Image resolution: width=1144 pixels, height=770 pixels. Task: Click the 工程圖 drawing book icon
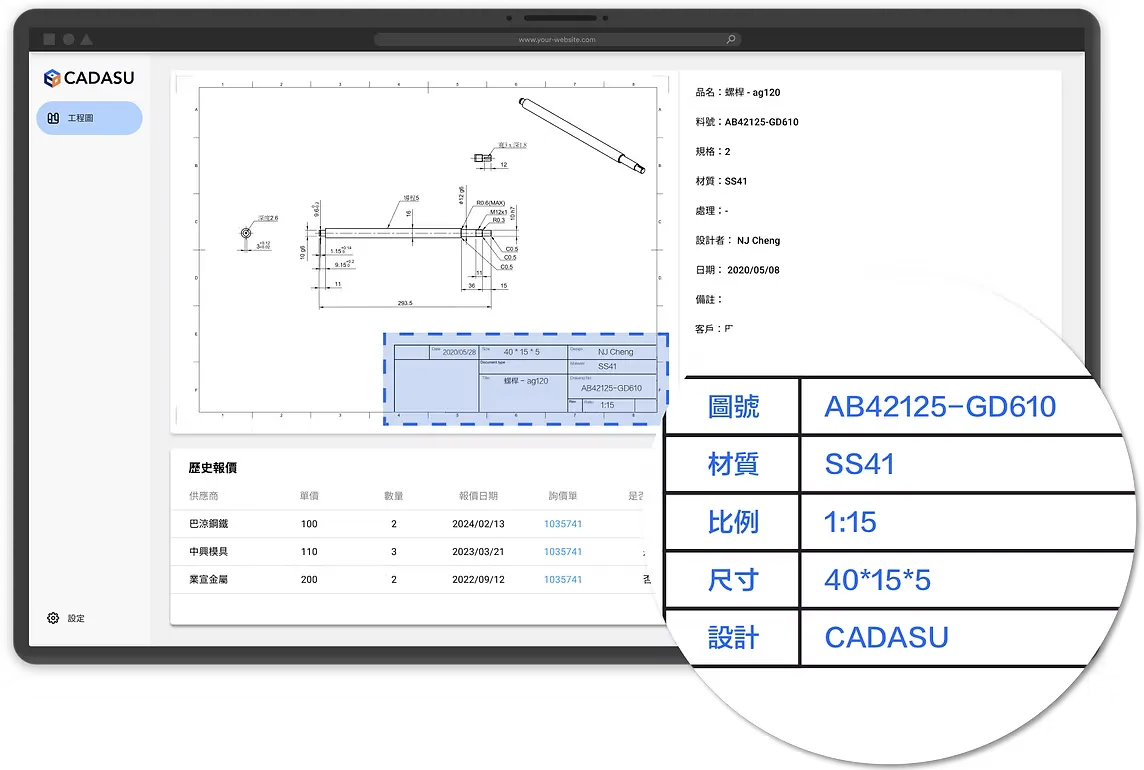click(x=53, y=118)
